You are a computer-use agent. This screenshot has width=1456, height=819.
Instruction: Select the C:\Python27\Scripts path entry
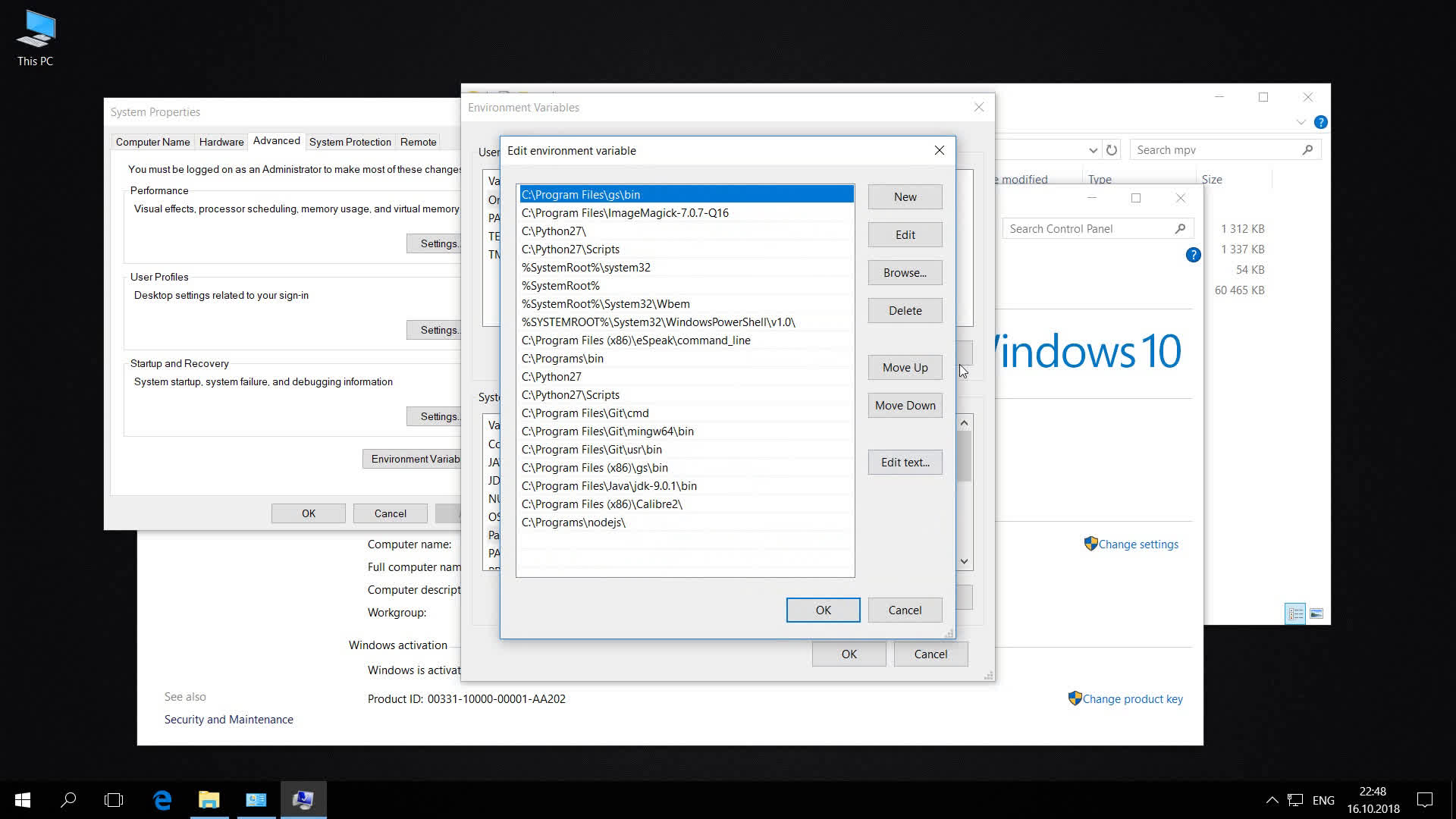click(570, 249)
